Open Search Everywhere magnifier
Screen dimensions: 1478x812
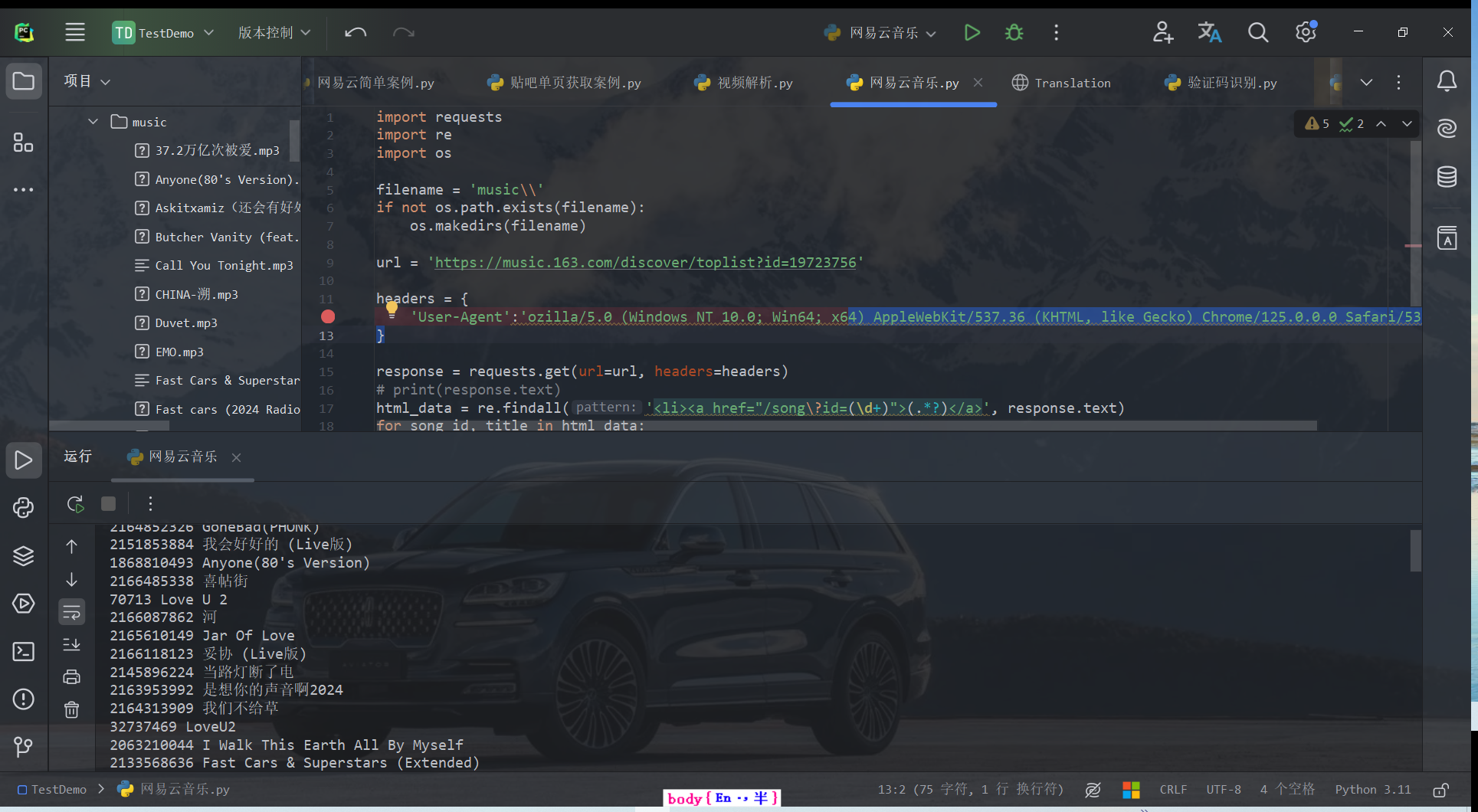tap(1257, 32)
